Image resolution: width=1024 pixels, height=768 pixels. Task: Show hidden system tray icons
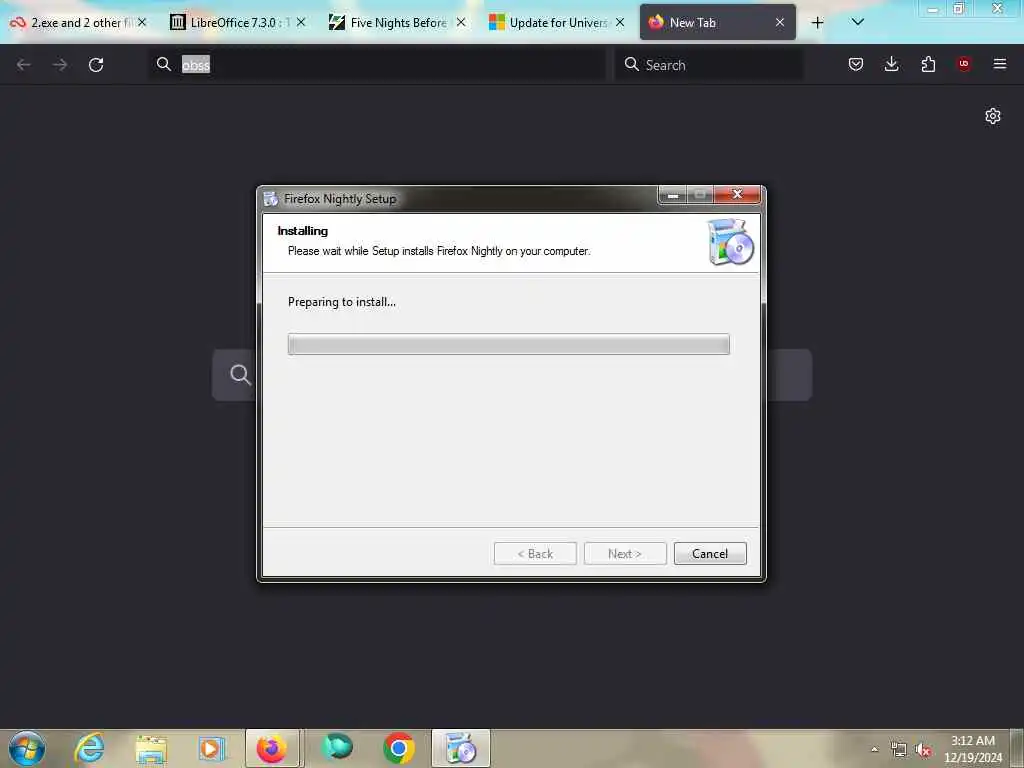coord(874,749)
